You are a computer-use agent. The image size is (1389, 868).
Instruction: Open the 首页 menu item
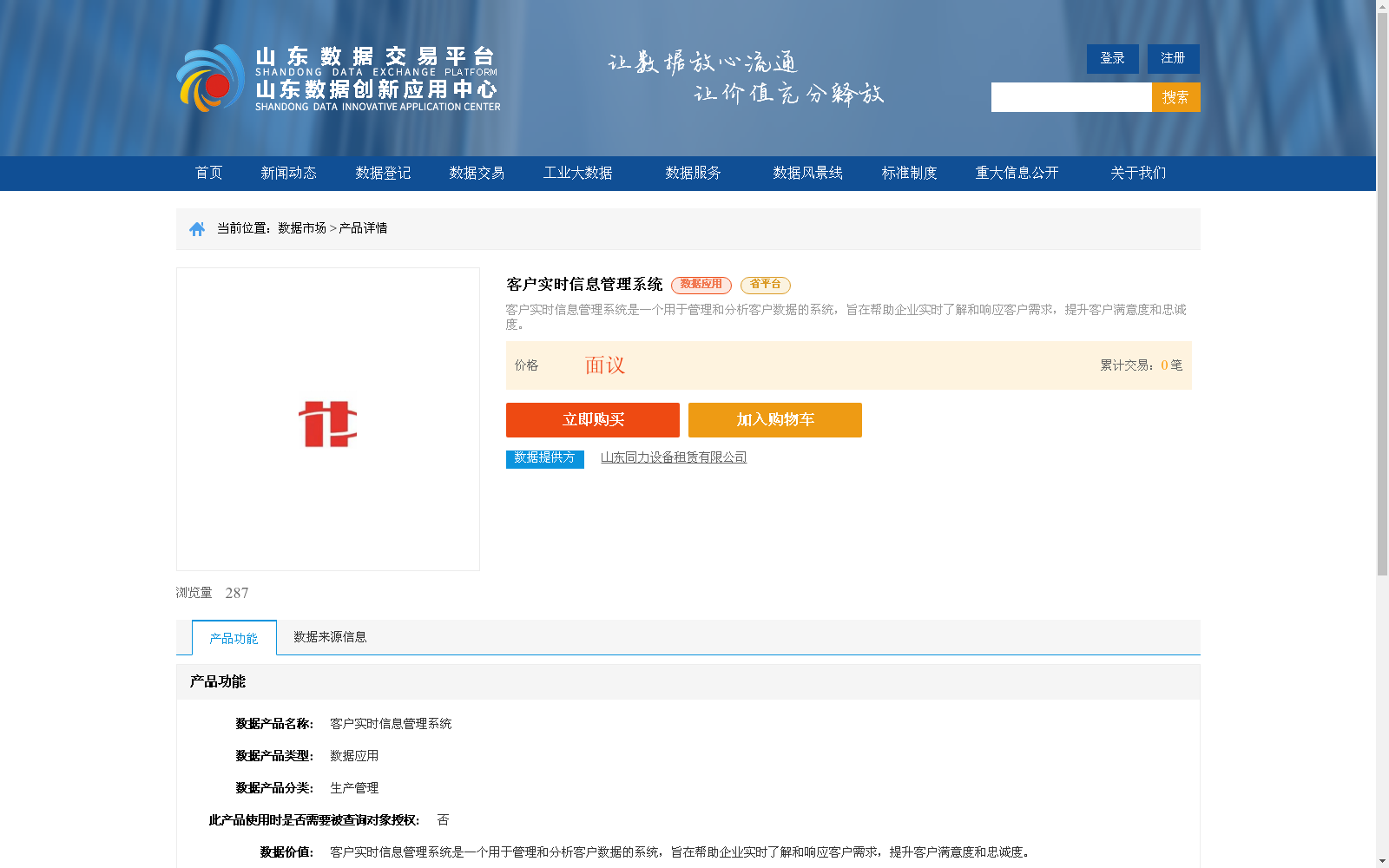[209, 173]
